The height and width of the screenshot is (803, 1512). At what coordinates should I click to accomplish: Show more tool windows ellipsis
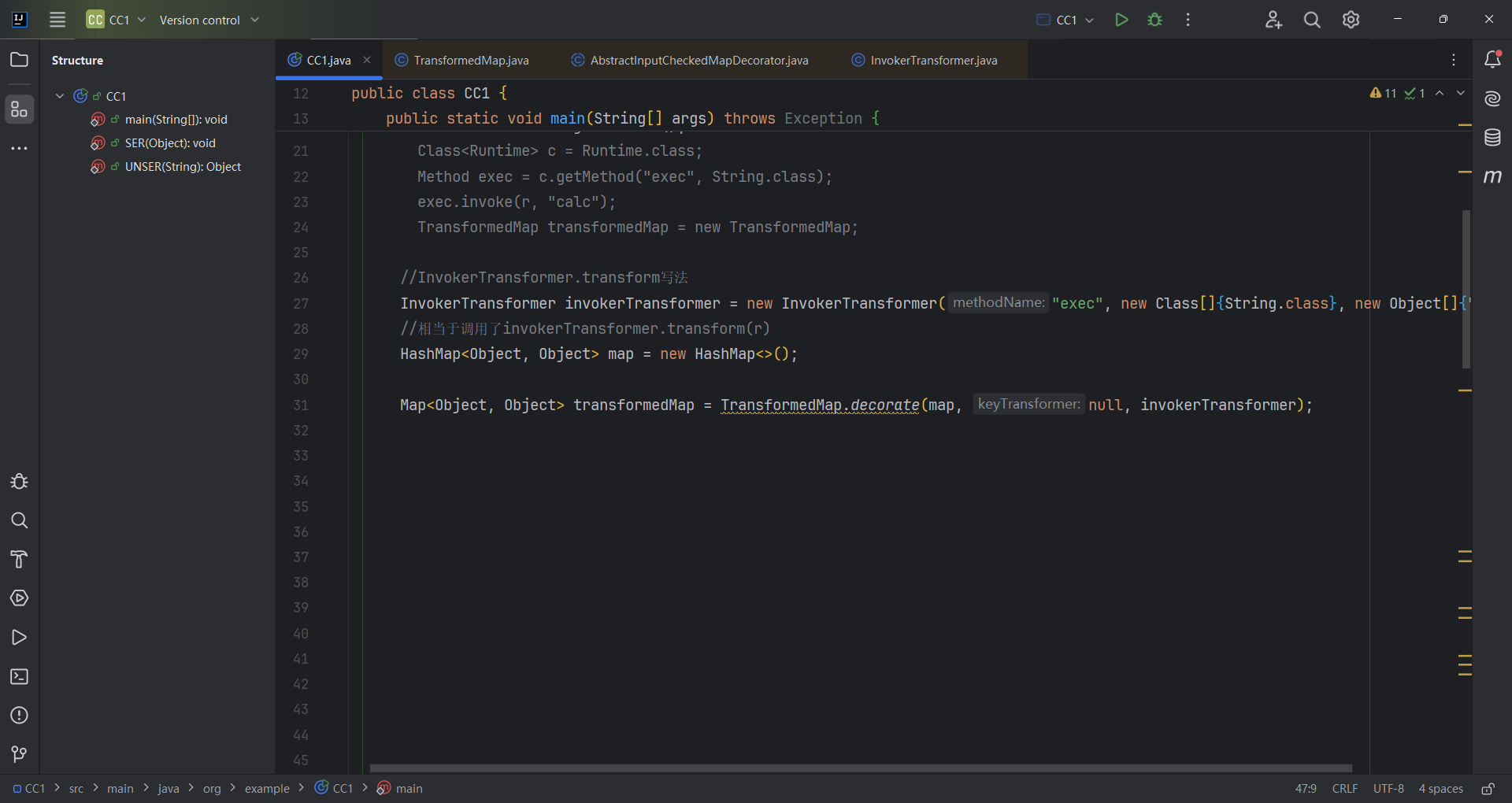click(x=19, y=148)
